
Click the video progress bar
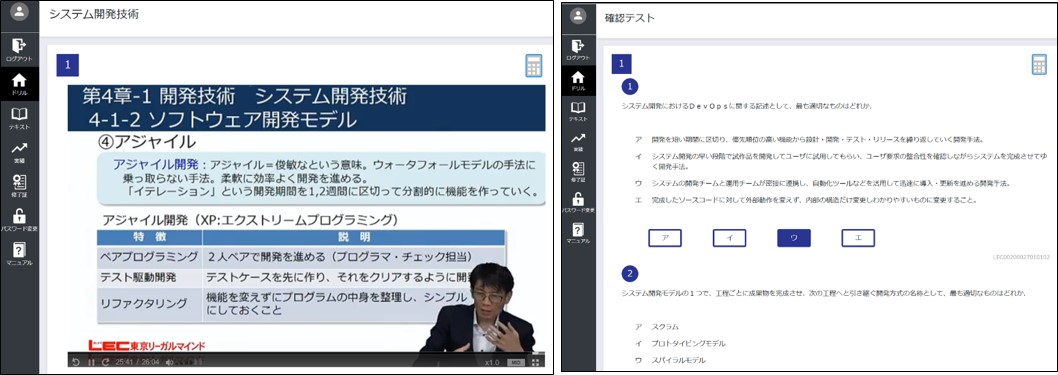click(306, 353)
